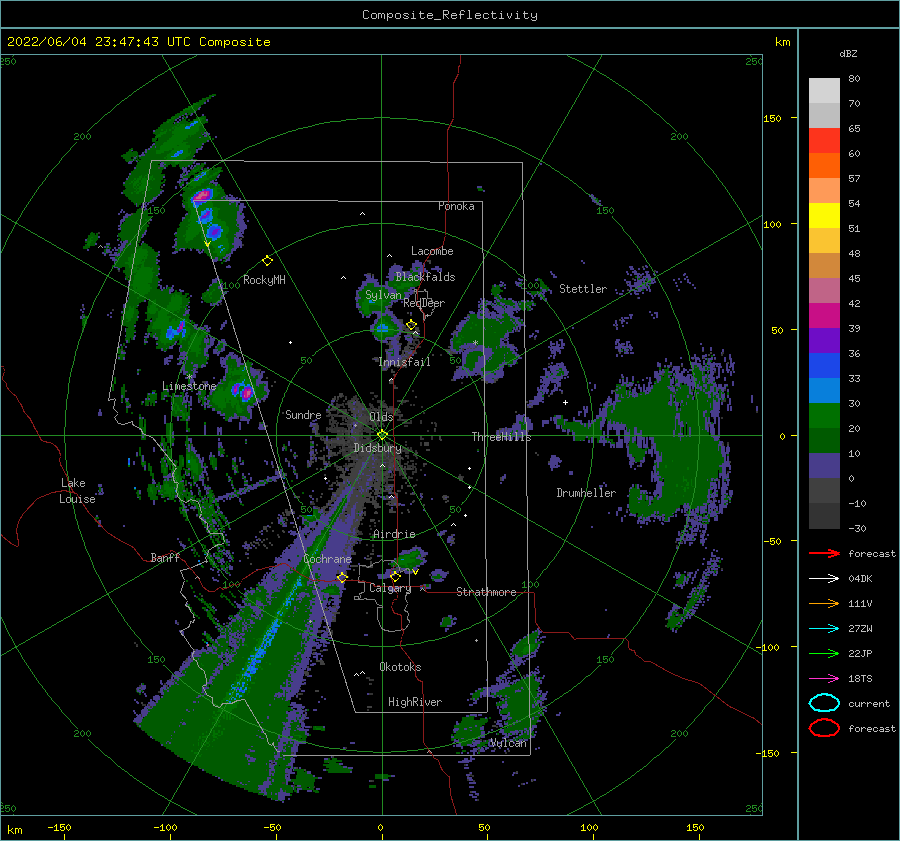Click the 39 dBZ purple color swatch
The height and width of the screenshot is (841, 900).
pyautogui.click(x=824, y=340)
